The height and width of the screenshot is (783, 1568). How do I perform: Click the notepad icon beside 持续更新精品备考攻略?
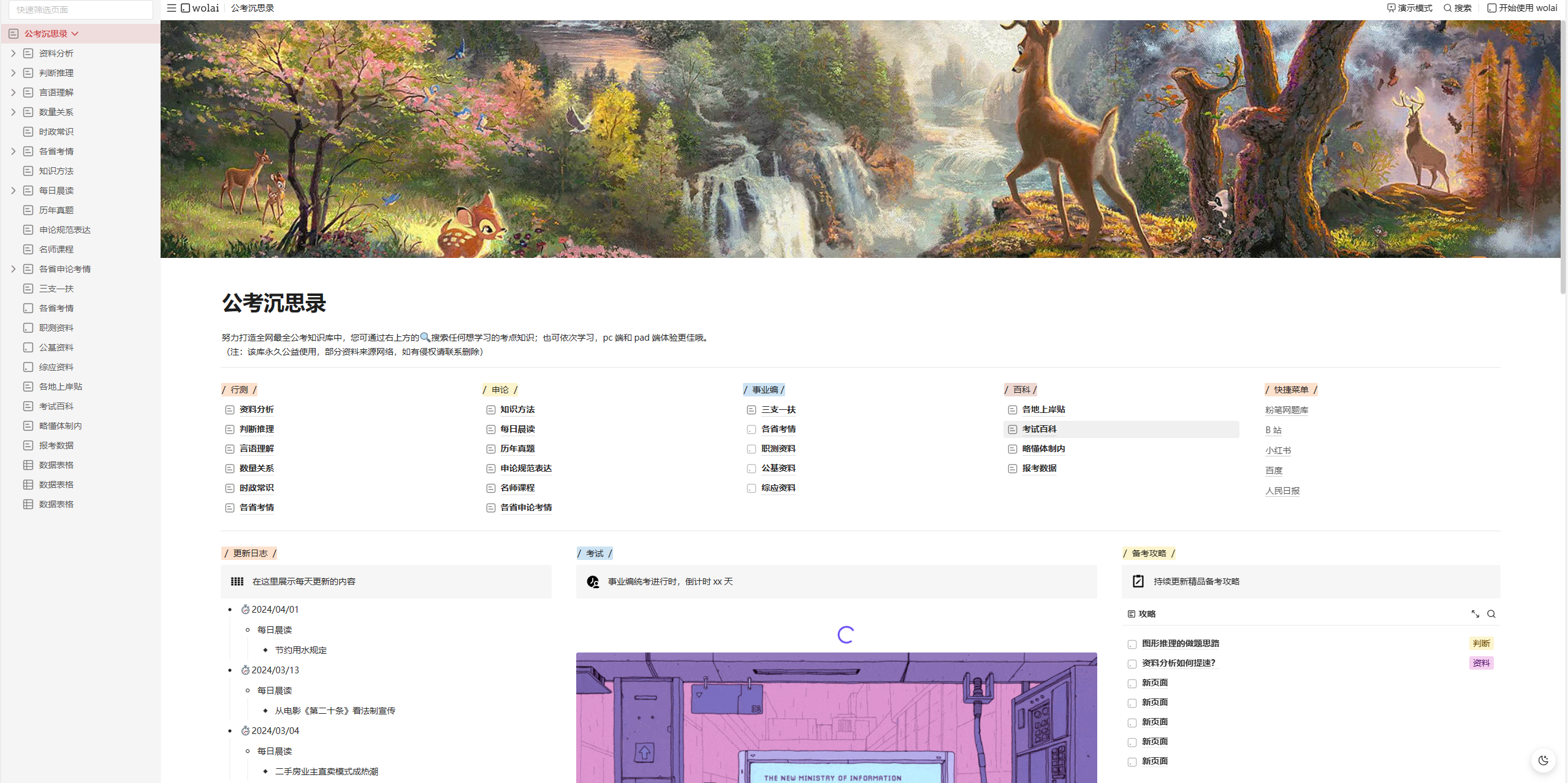[1138, 581]
